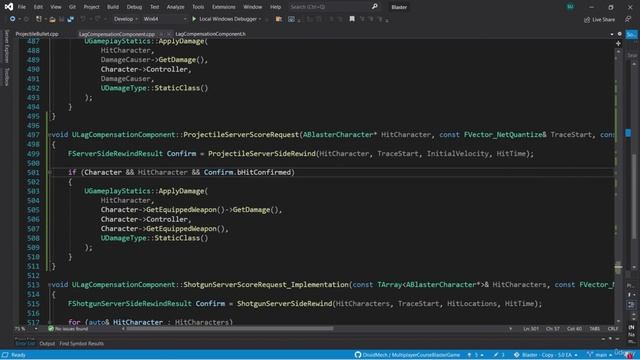Viewport: 640px width, 360px height.
Task: Collapse ProjectileServerScoreRequest function at line 497
Action: tap(49, 135)
